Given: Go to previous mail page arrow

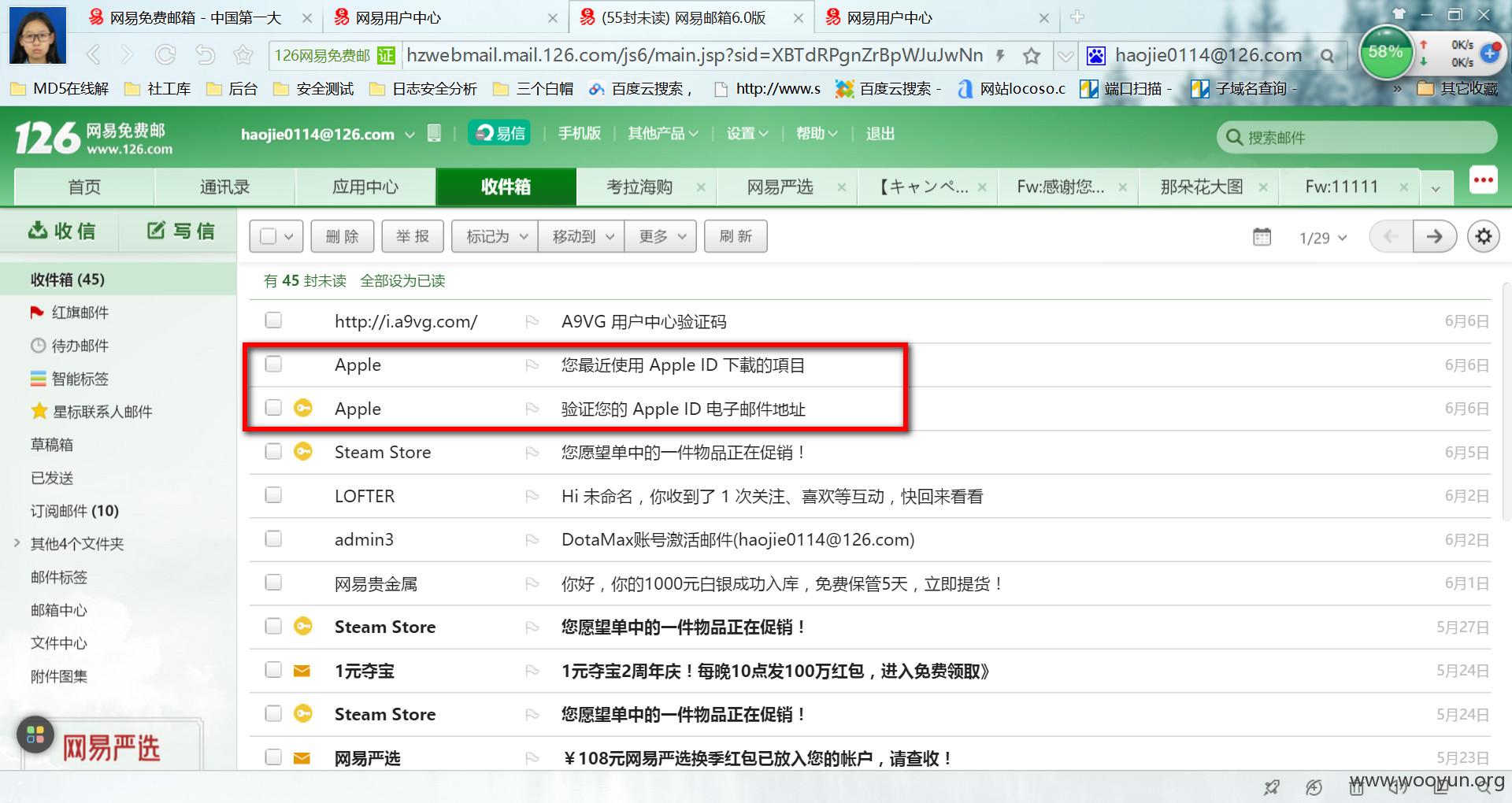Looking at the screenshot, I should [x=1392, y=236].
